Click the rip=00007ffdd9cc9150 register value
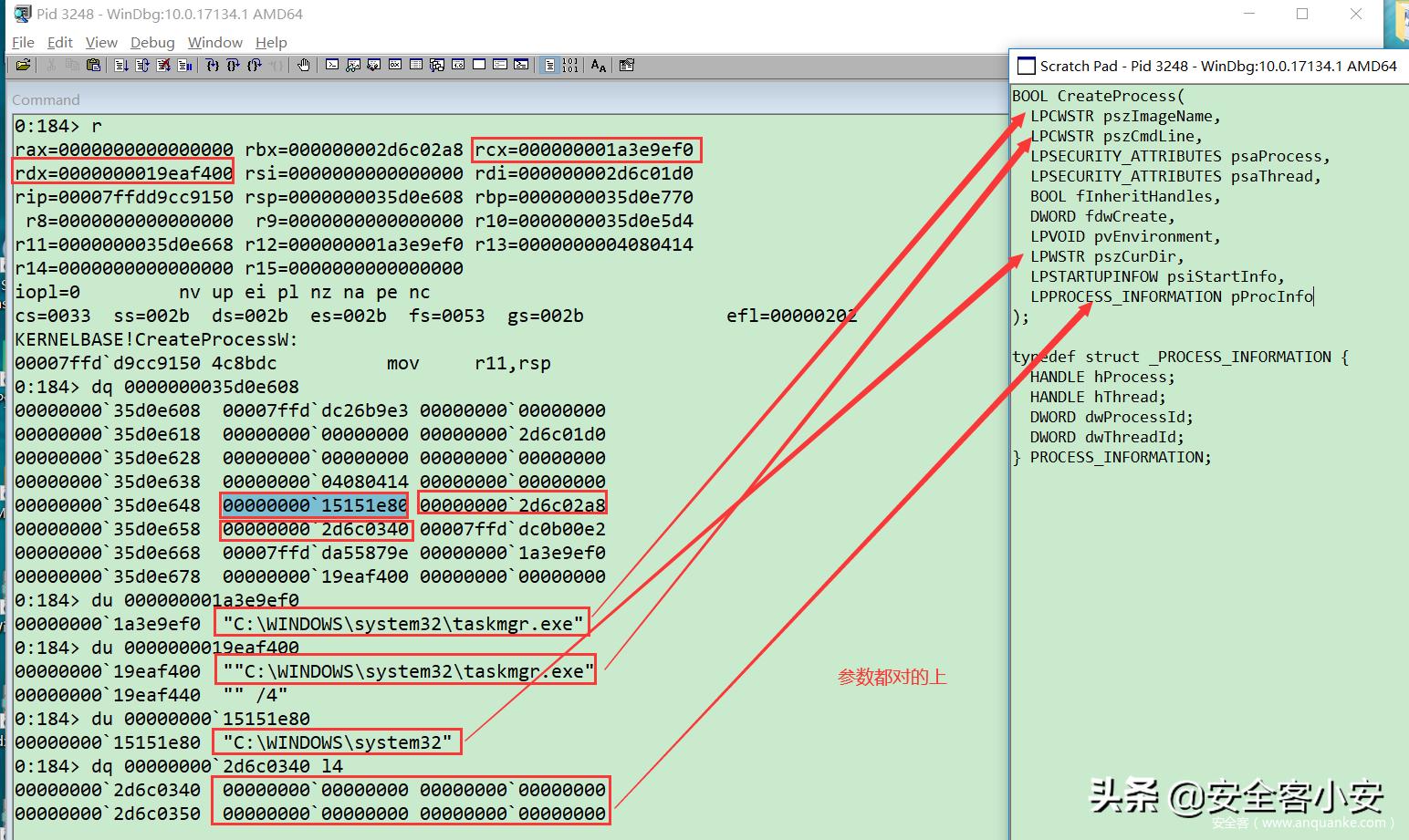This screenshot has width=1409, height=840. [x=124, y=197]
